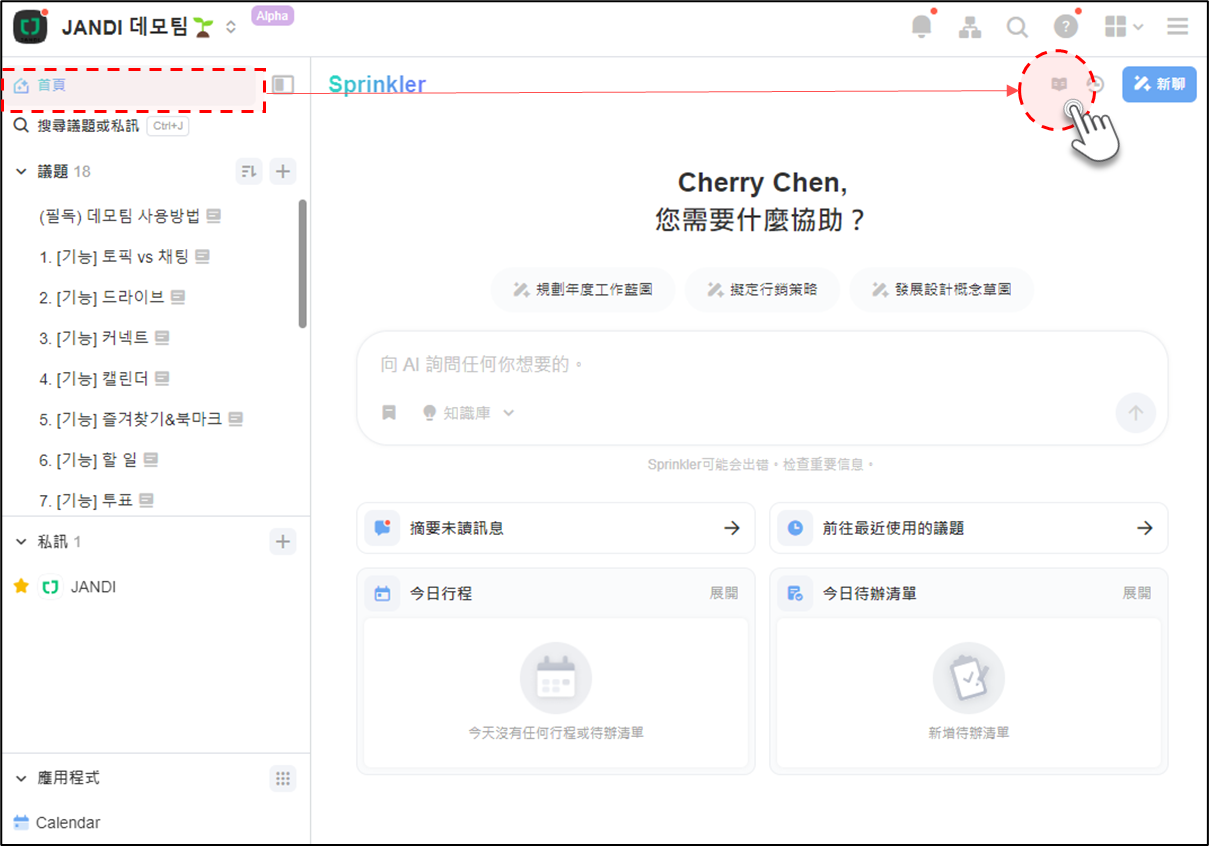Open topic 4. [기능] 캘린더
Viewport: 1209px width, 846px height.
[104, 379]
